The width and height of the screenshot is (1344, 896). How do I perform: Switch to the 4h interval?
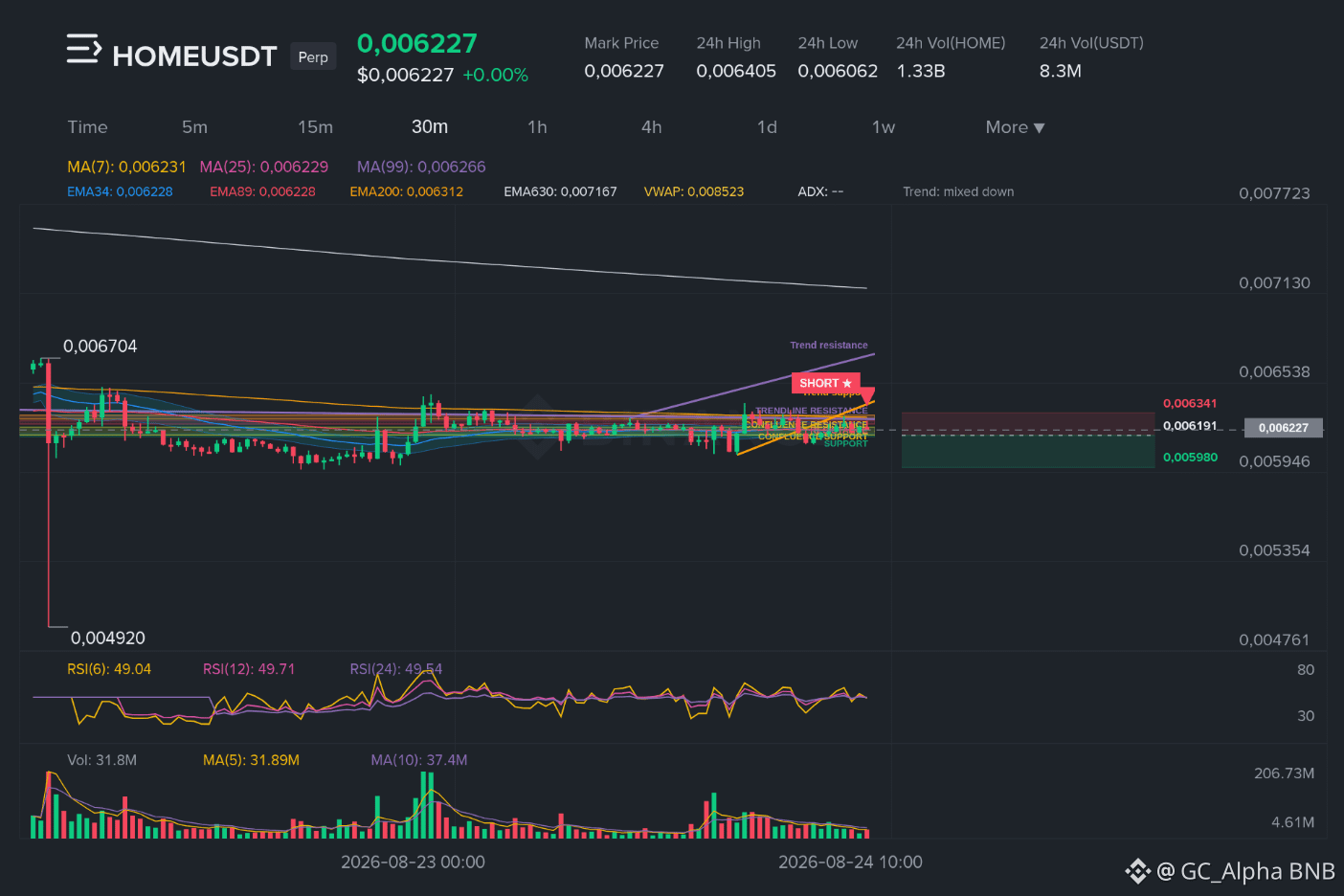(x=651, y=127)
